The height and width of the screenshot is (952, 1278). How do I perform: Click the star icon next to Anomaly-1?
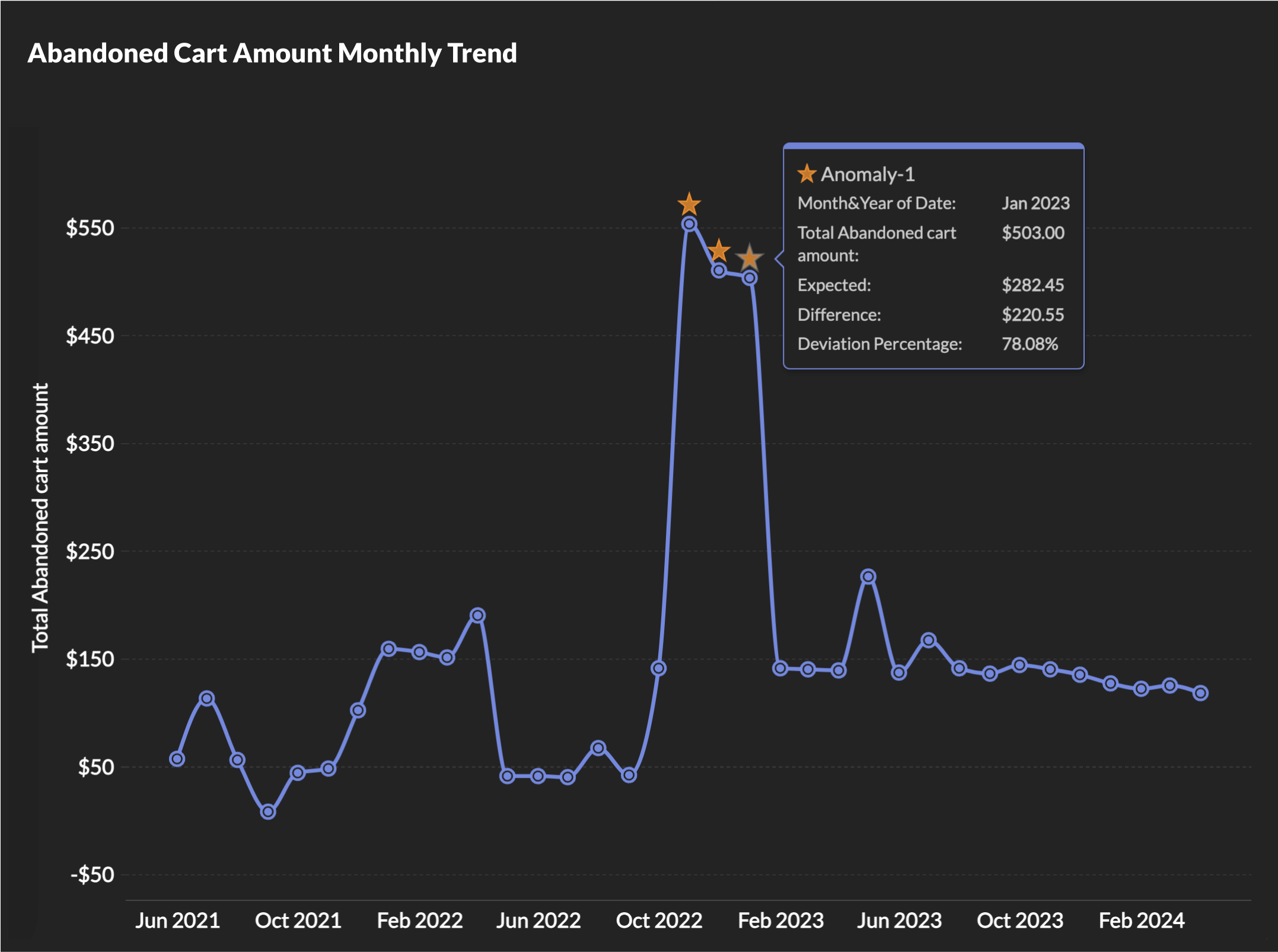tap(807, 174)
